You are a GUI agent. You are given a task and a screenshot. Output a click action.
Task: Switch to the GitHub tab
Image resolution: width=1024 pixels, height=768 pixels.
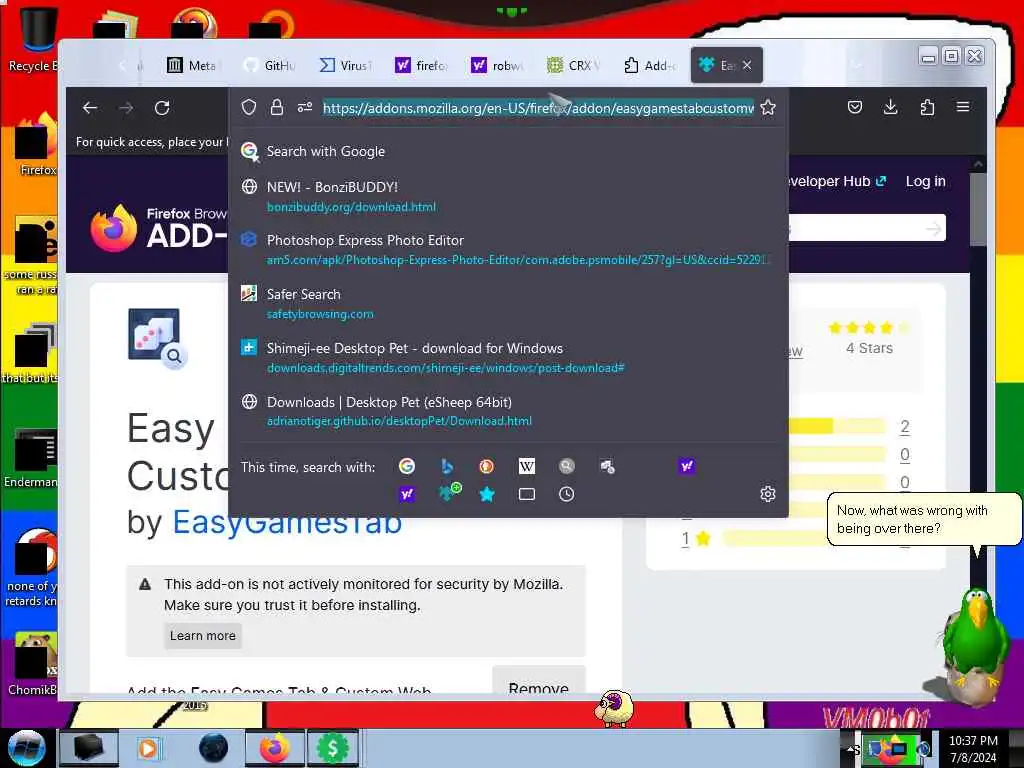[x=268, y=65]
